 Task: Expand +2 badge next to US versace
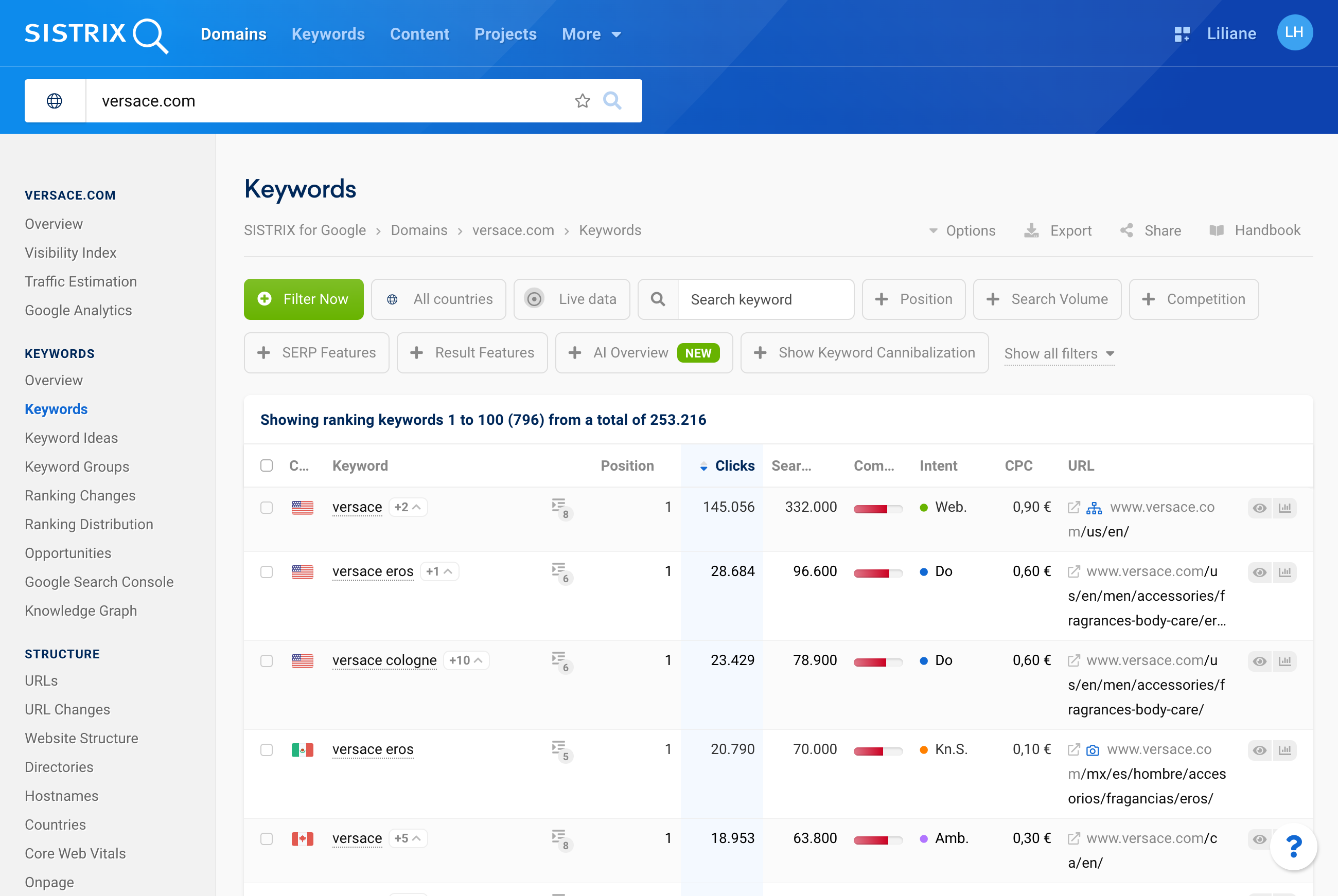pos(408,507)
